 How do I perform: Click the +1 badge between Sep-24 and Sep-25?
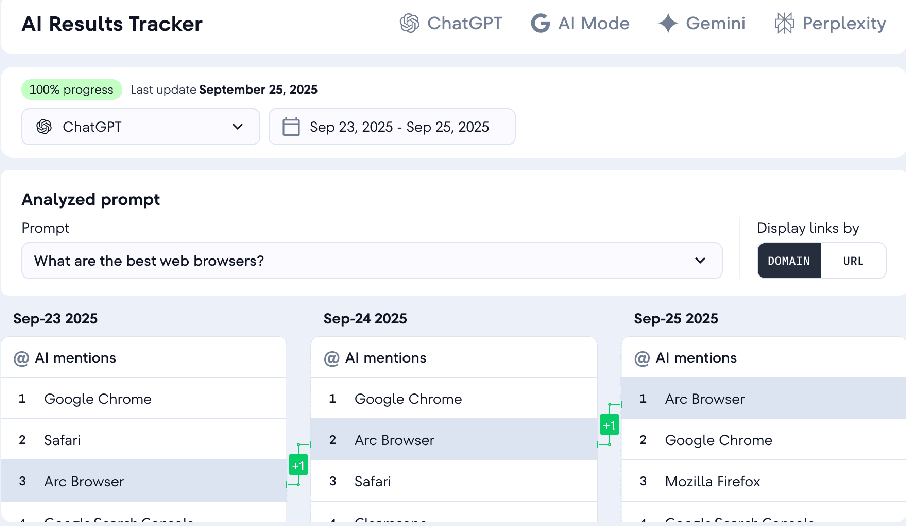pyautogui.click(x=609, y=425)
